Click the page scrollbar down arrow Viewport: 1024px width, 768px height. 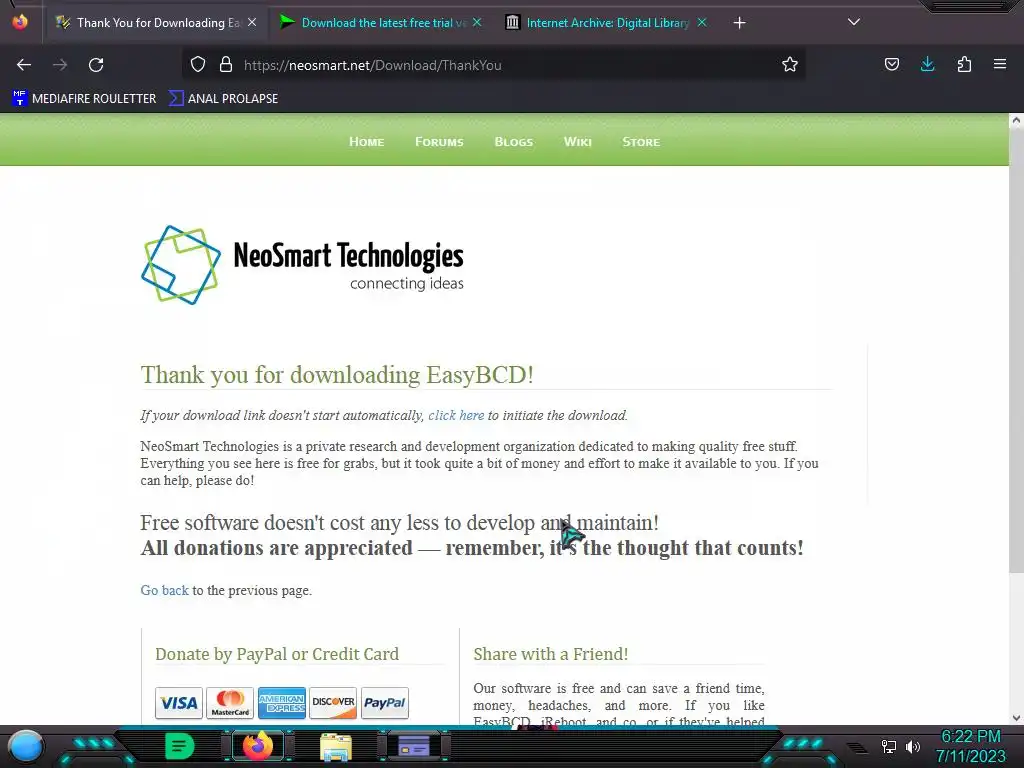tap(1016, 718)
